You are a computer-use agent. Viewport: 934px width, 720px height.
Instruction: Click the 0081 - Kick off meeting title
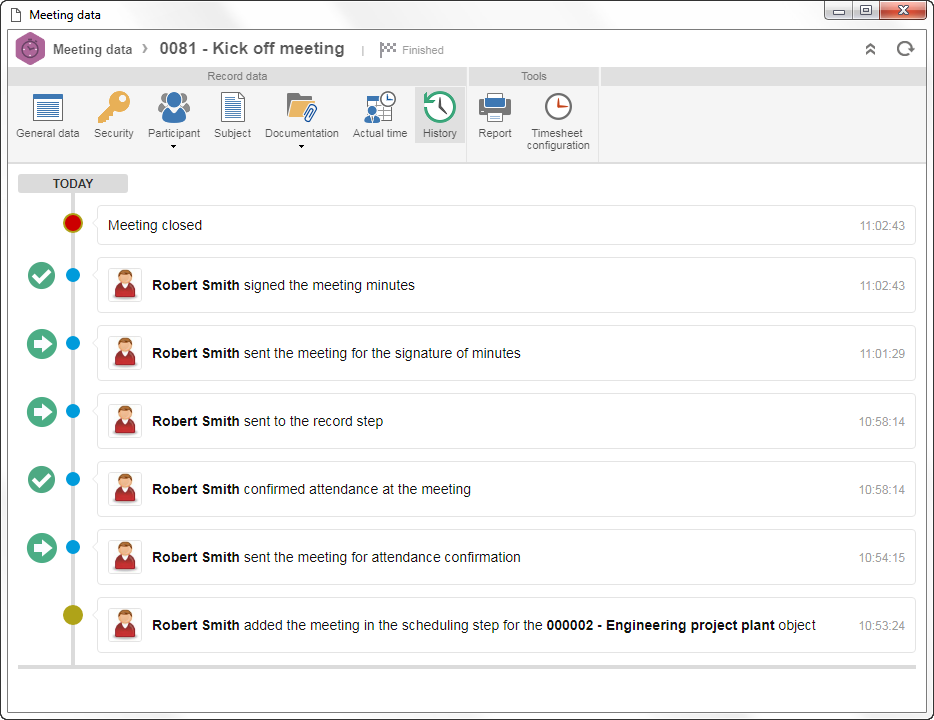(x=252, y=49)
